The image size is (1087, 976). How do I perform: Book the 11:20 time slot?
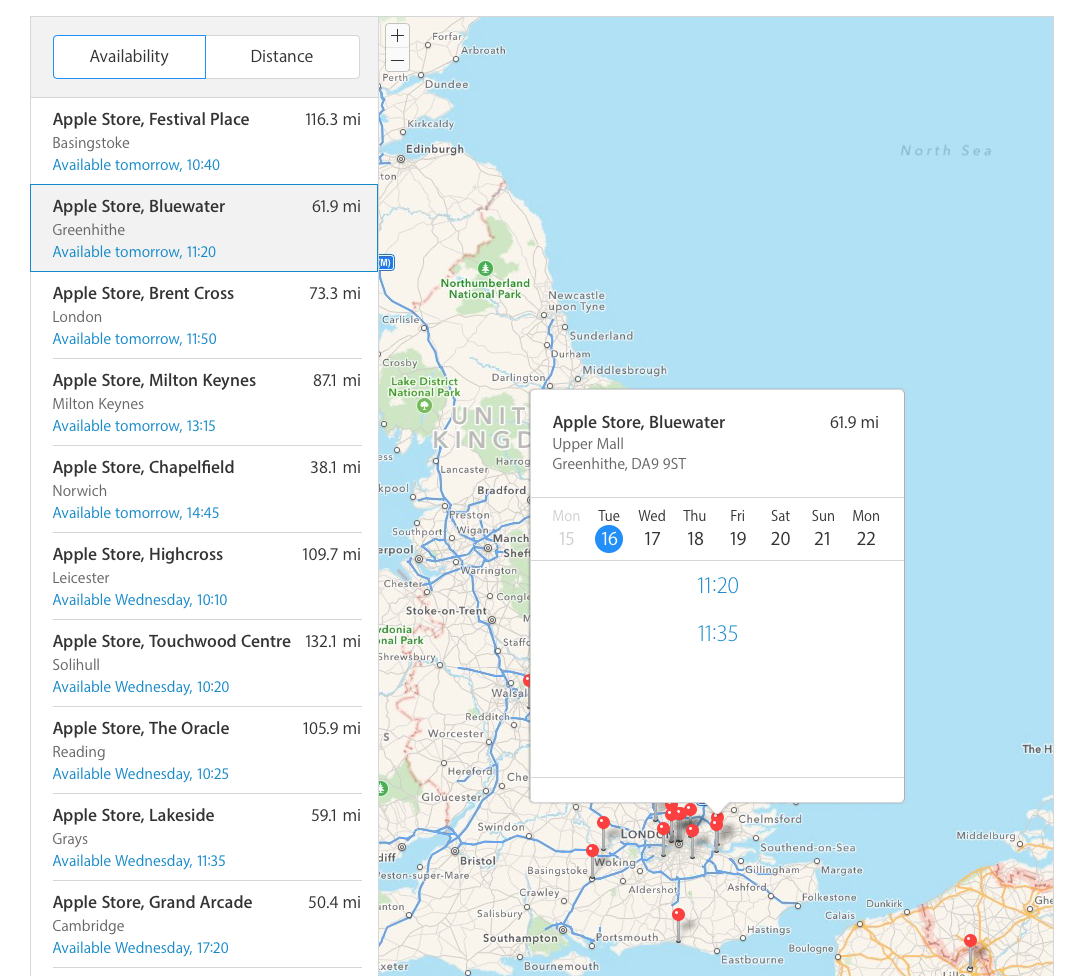coord(718,586)
